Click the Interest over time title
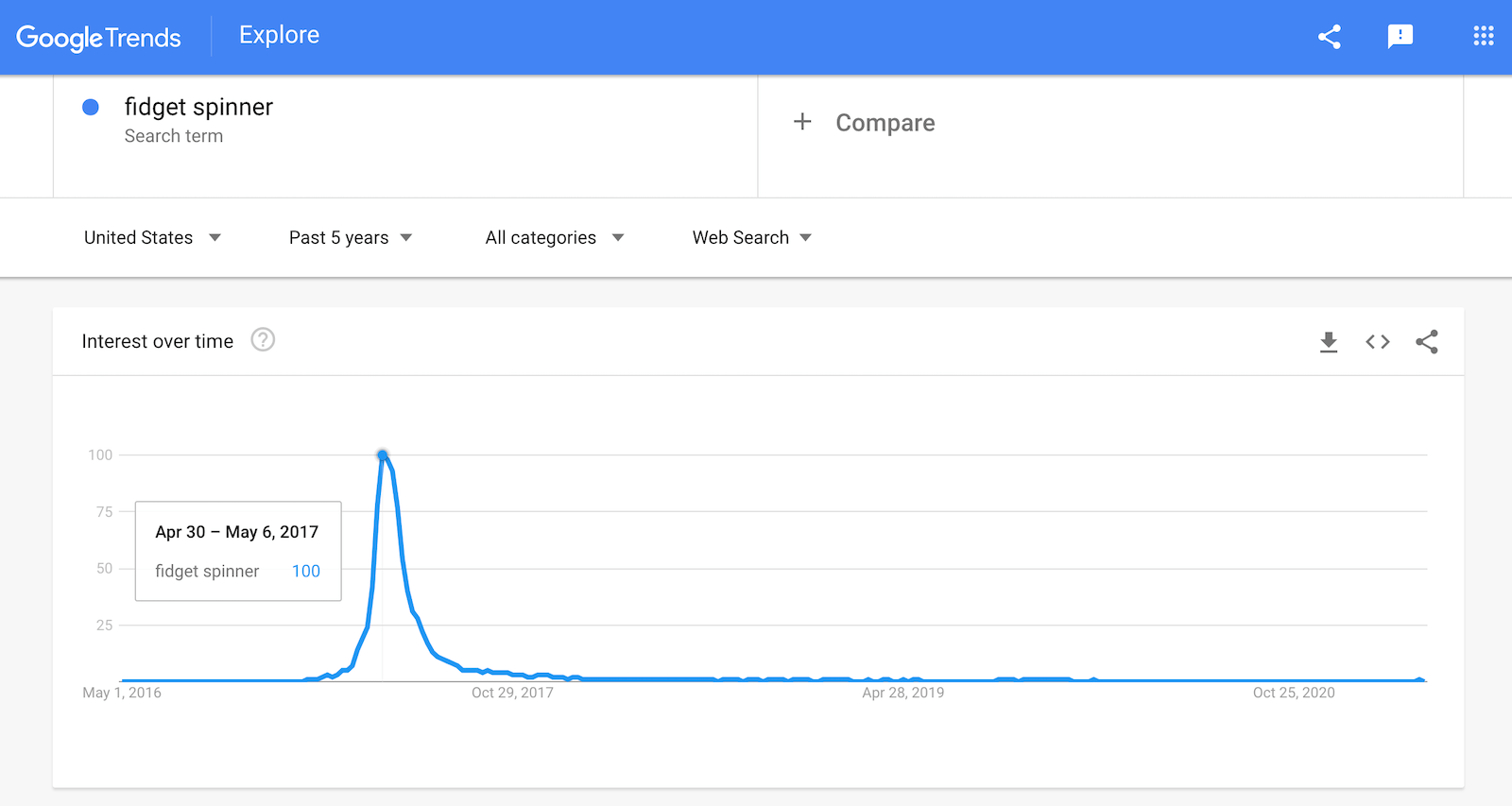The height and width of the screenshot is (806, 1512). [158, 341]
